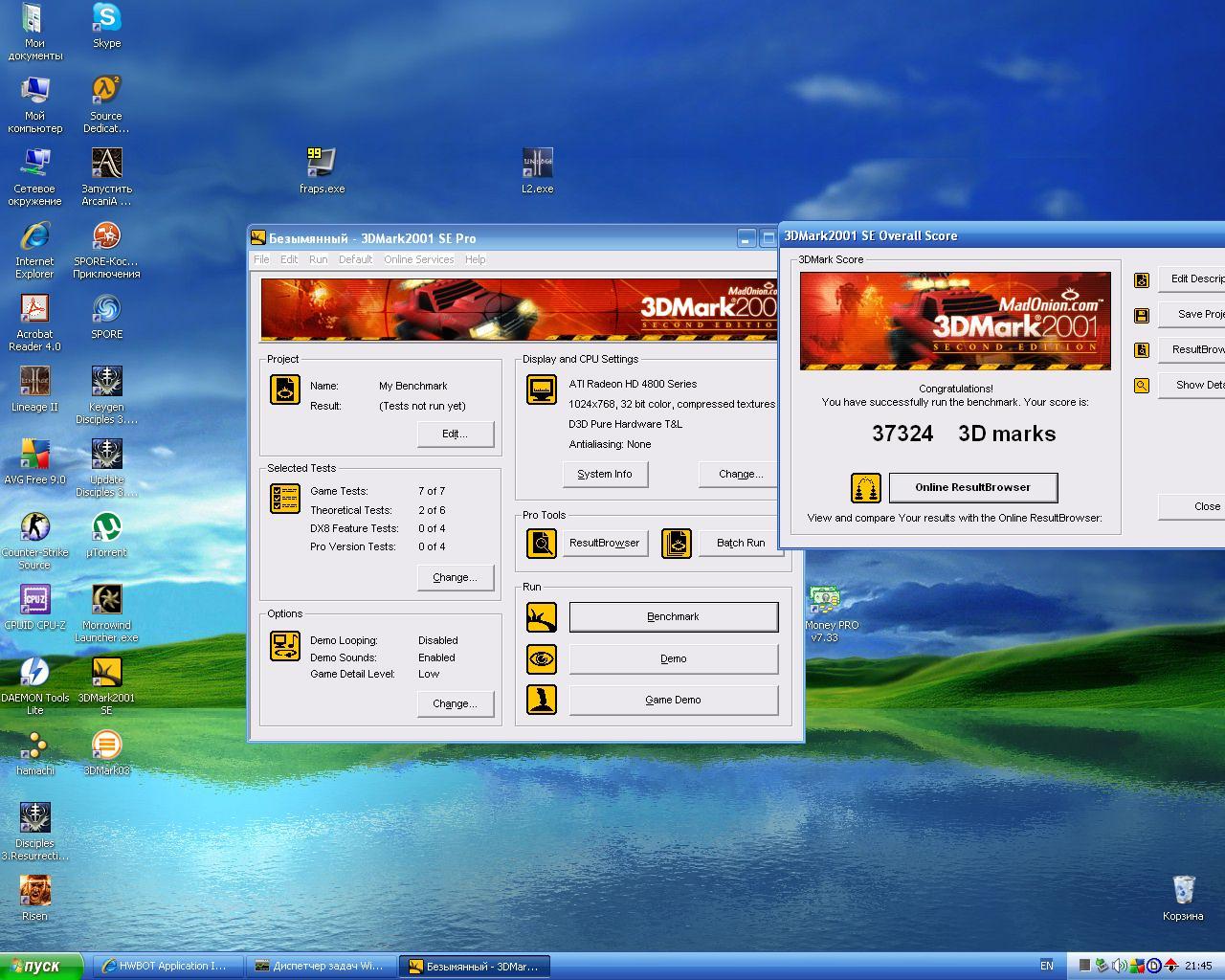Screen dimensions: 1225x980
Task: Select DAEMON Tools Lite icon
Action: pos(34,687)
